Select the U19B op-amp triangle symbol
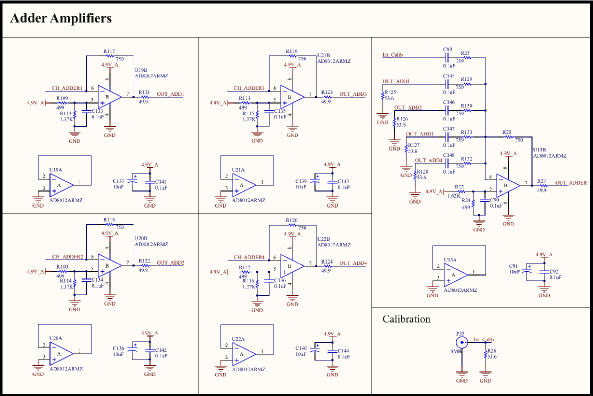 109,97
